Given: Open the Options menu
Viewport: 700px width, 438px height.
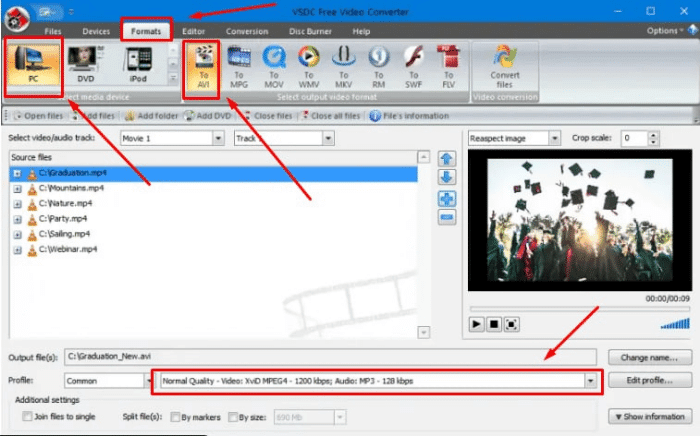Looking at the screenshot, I should click(x=665, y=31).
